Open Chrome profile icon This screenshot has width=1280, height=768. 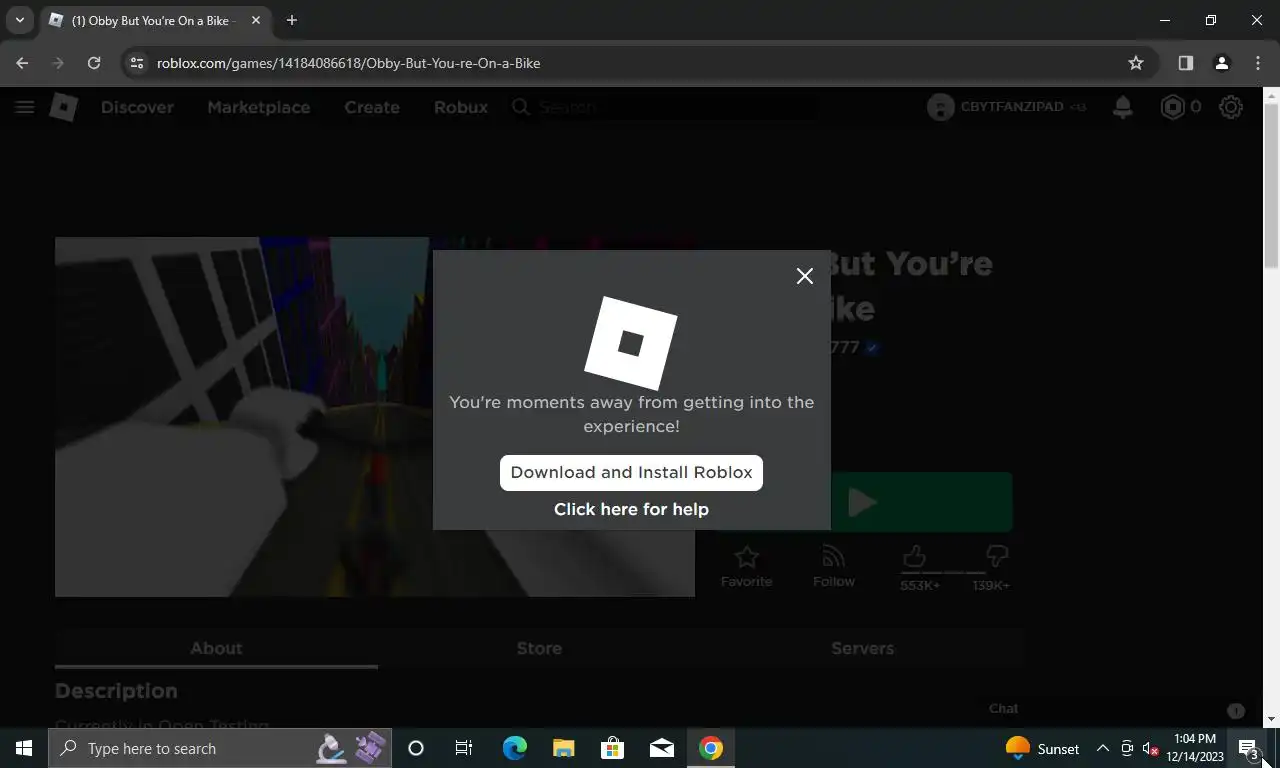pos(1221,63)
